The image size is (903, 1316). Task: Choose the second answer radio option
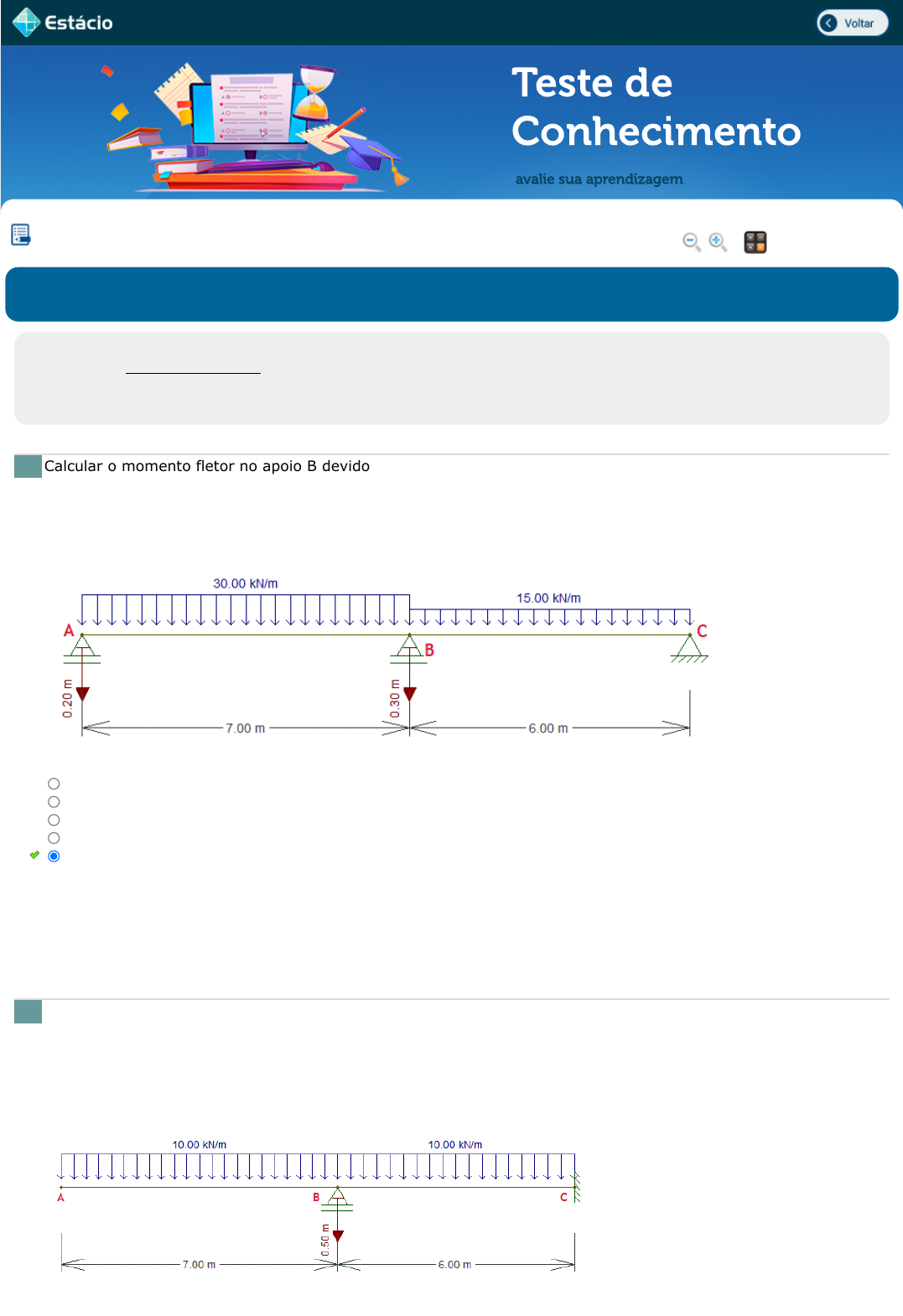point(54,802)
